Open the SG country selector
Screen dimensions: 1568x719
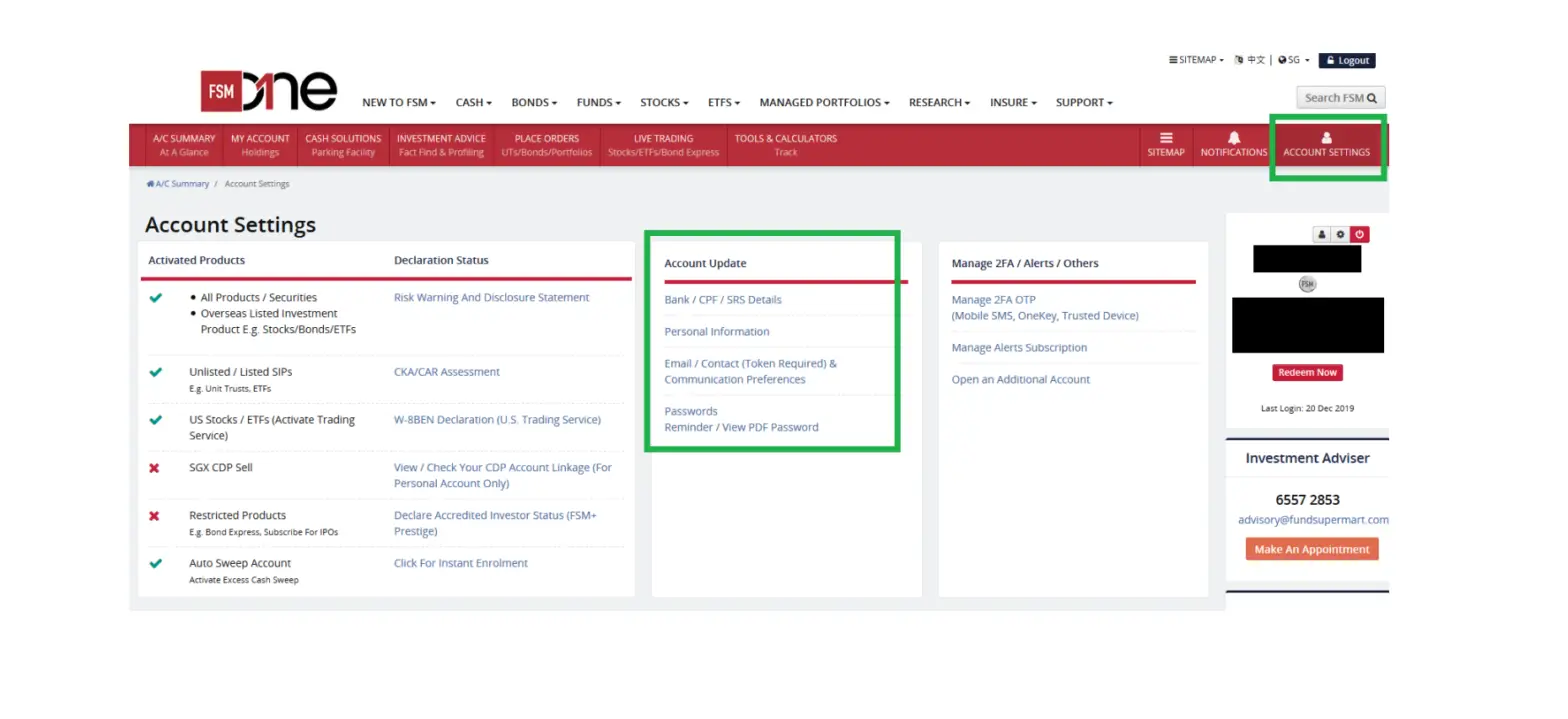pyautogui.click(x=1293, y=60)
